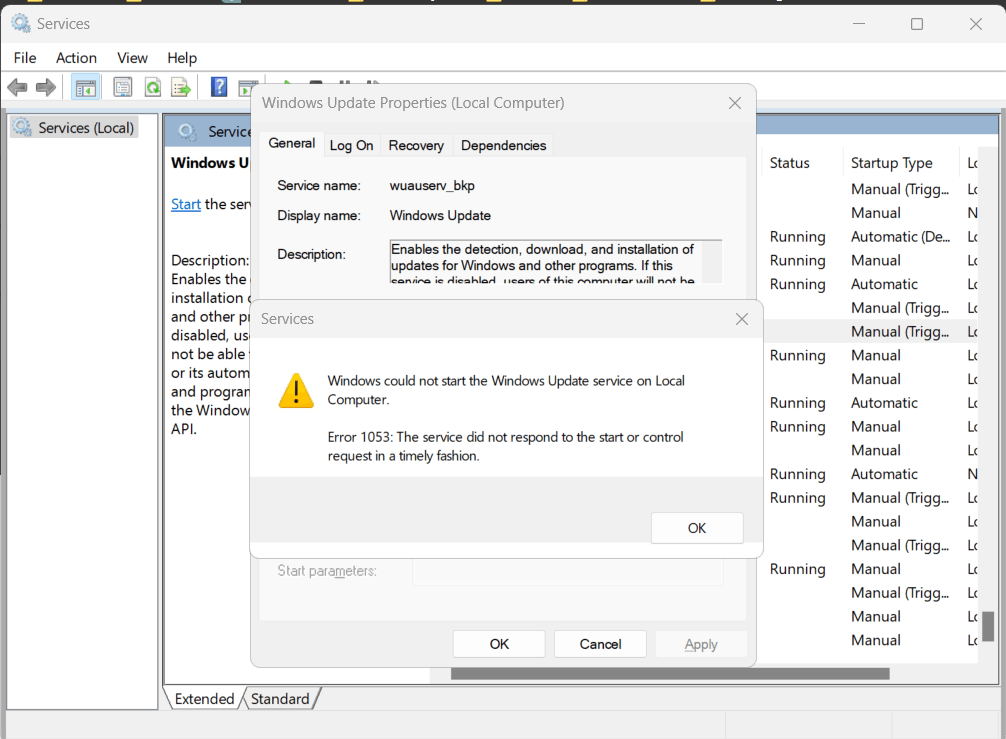This screenshot has height=739, width=1006.
Task: Open the View menu
Action: [132, 58]
